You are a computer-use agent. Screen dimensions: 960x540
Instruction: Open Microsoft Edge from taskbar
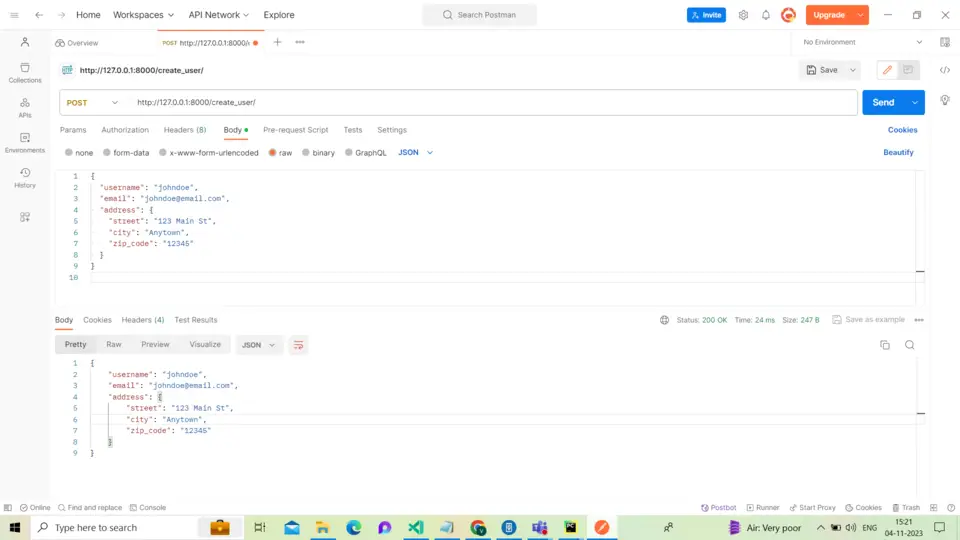coord(354,527)
